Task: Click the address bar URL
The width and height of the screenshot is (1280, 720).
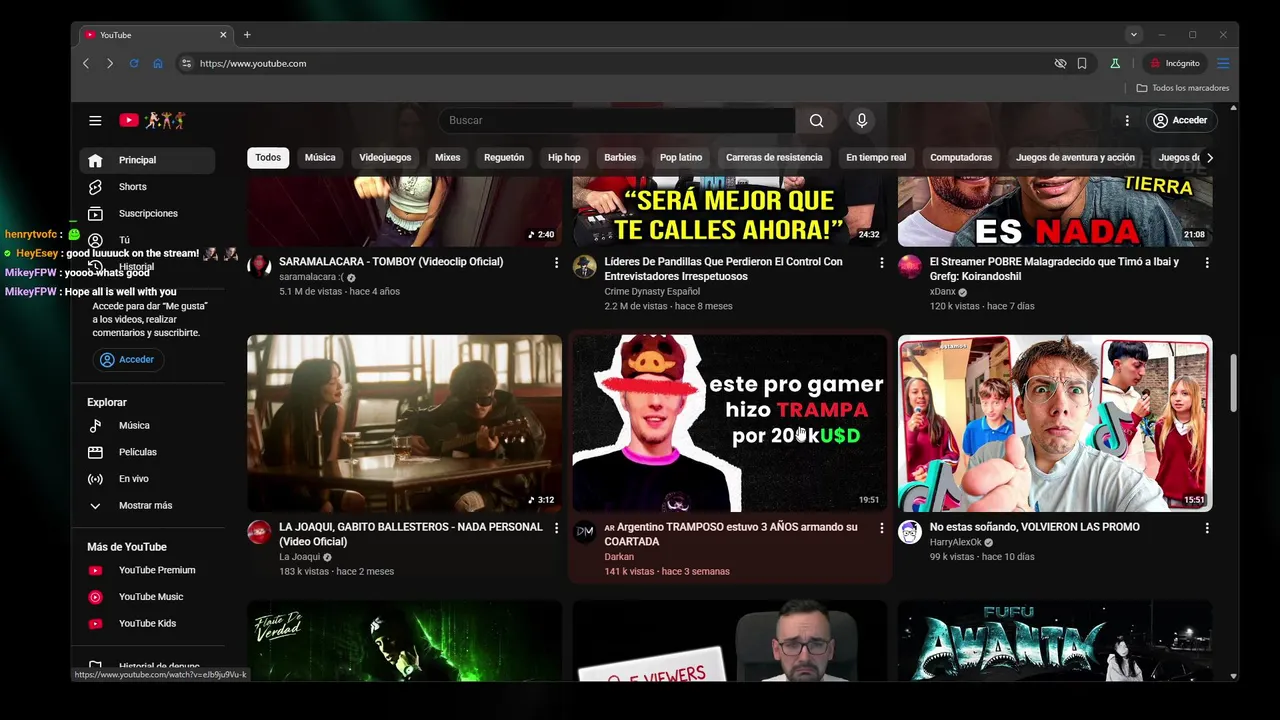Action: click(253, 63)
